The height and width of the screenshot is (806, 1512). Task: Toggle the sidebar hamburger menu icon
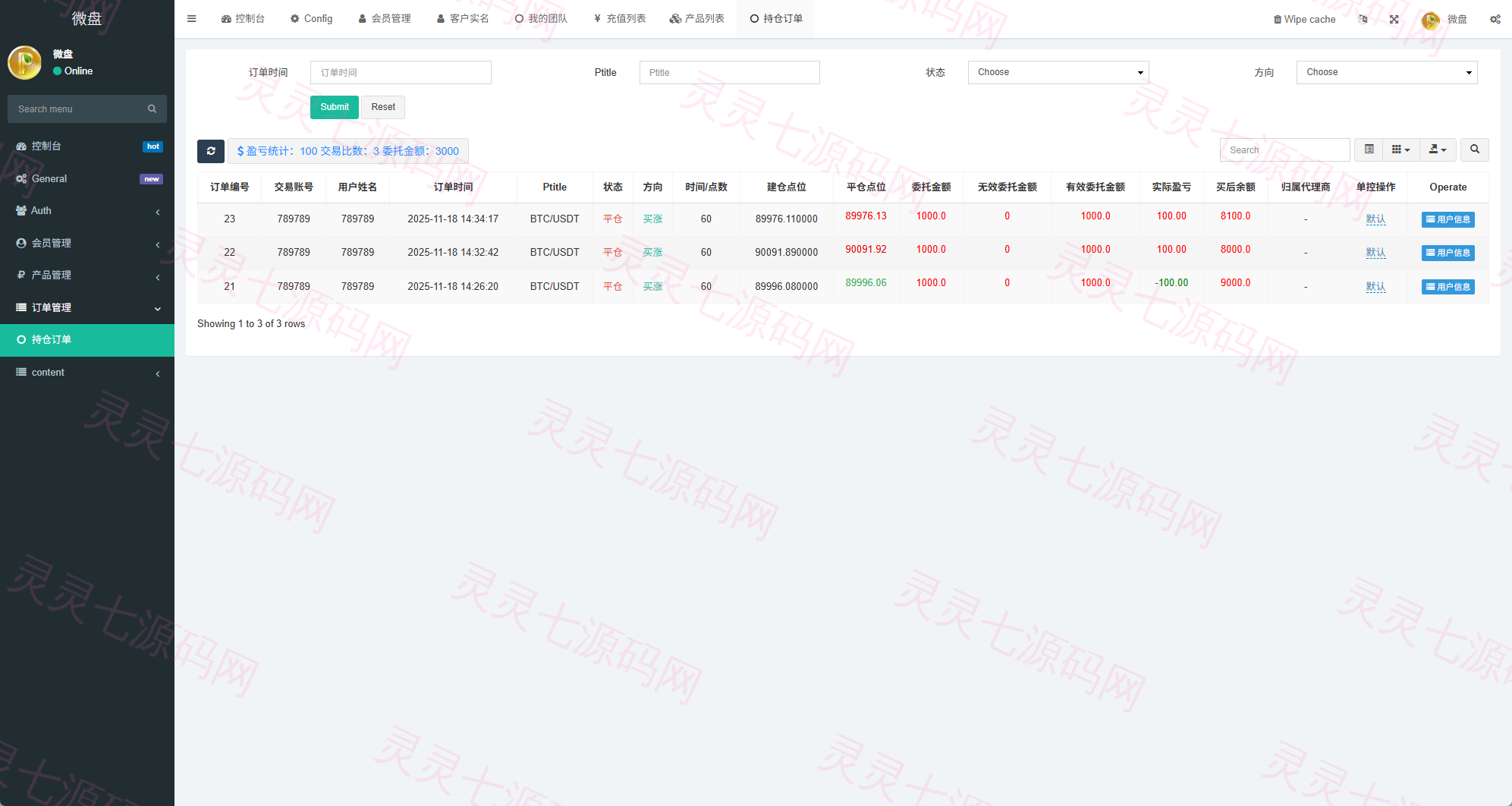[x=192, y=19]
